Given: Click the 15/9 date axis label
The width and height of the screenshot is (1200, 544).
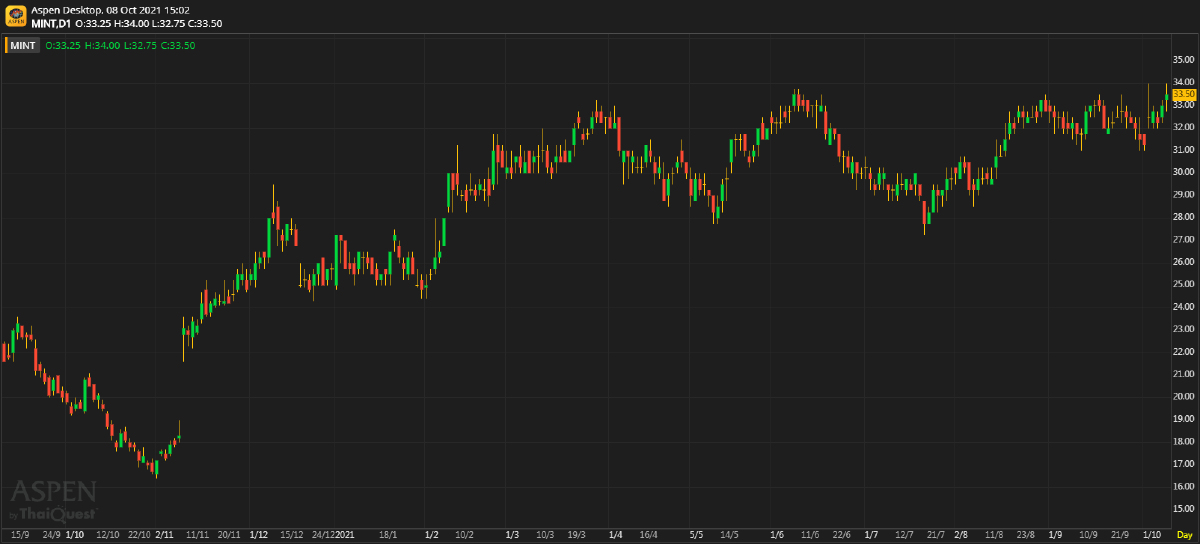Looking at the screenshot, I should [x=20, y=535].
